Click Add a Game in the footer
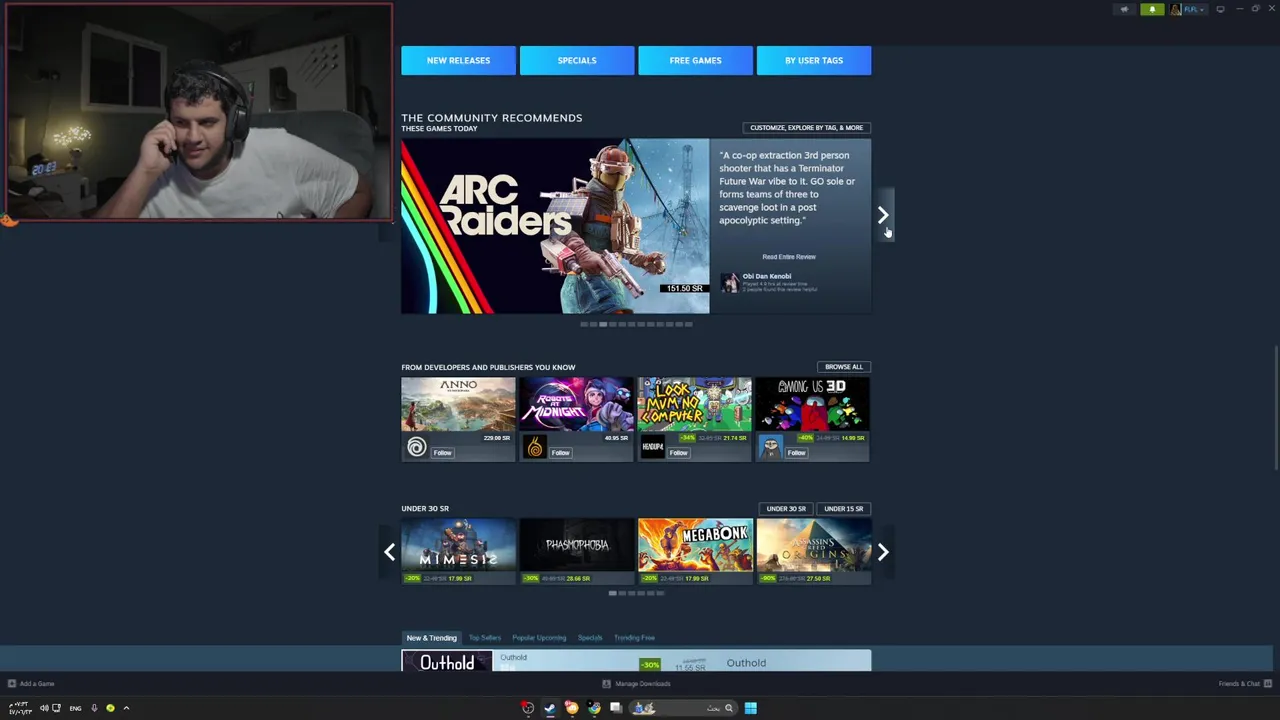The image size is (1280, 720). pyautogui.click(x=31, y=684)
